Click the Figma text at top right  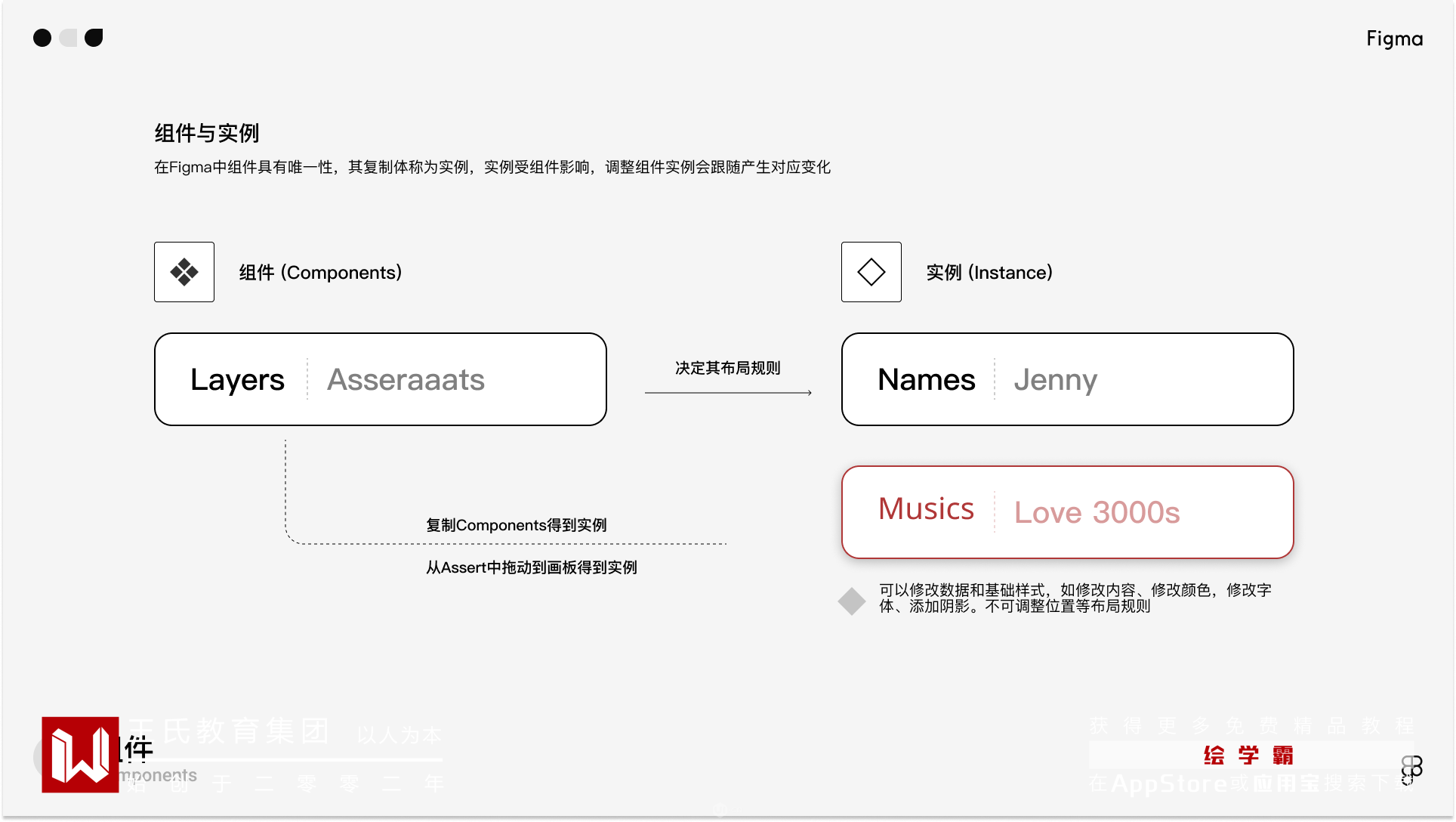(1394, 39)
